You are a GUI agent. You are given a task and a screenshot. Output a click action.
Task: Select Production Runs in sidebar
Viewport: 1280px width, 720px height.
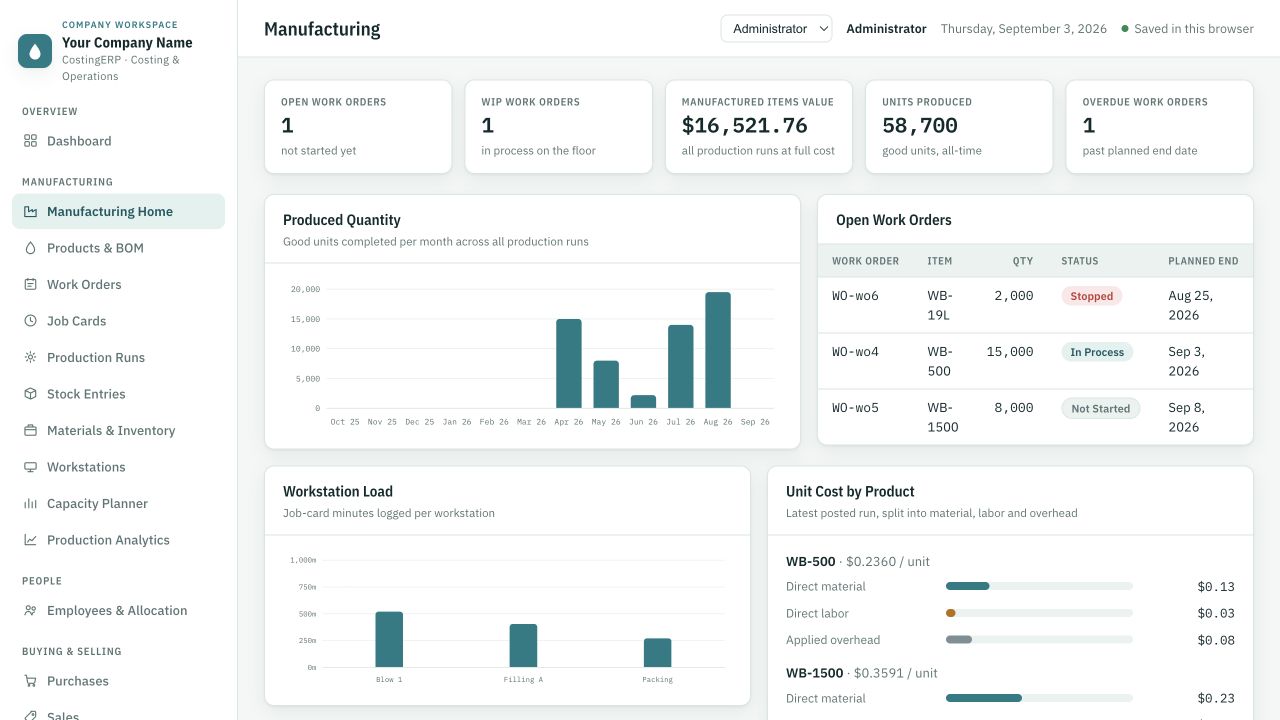(118, 358)
